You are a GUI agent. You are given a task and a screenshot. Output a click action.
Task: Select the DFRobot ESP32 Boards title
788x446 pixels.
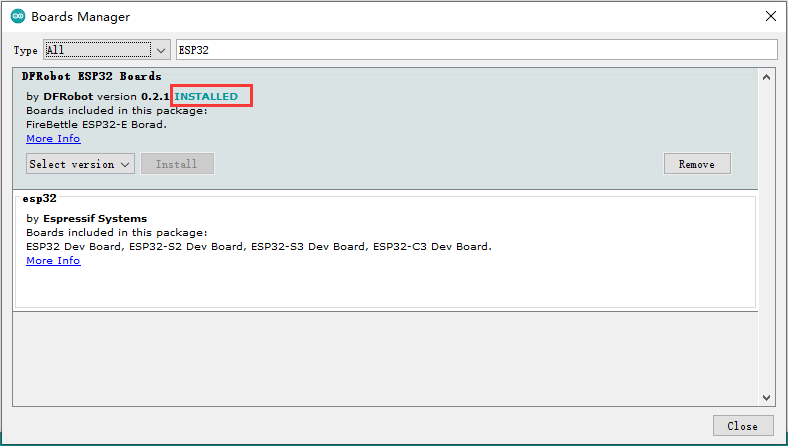click(x=91, y=76)
